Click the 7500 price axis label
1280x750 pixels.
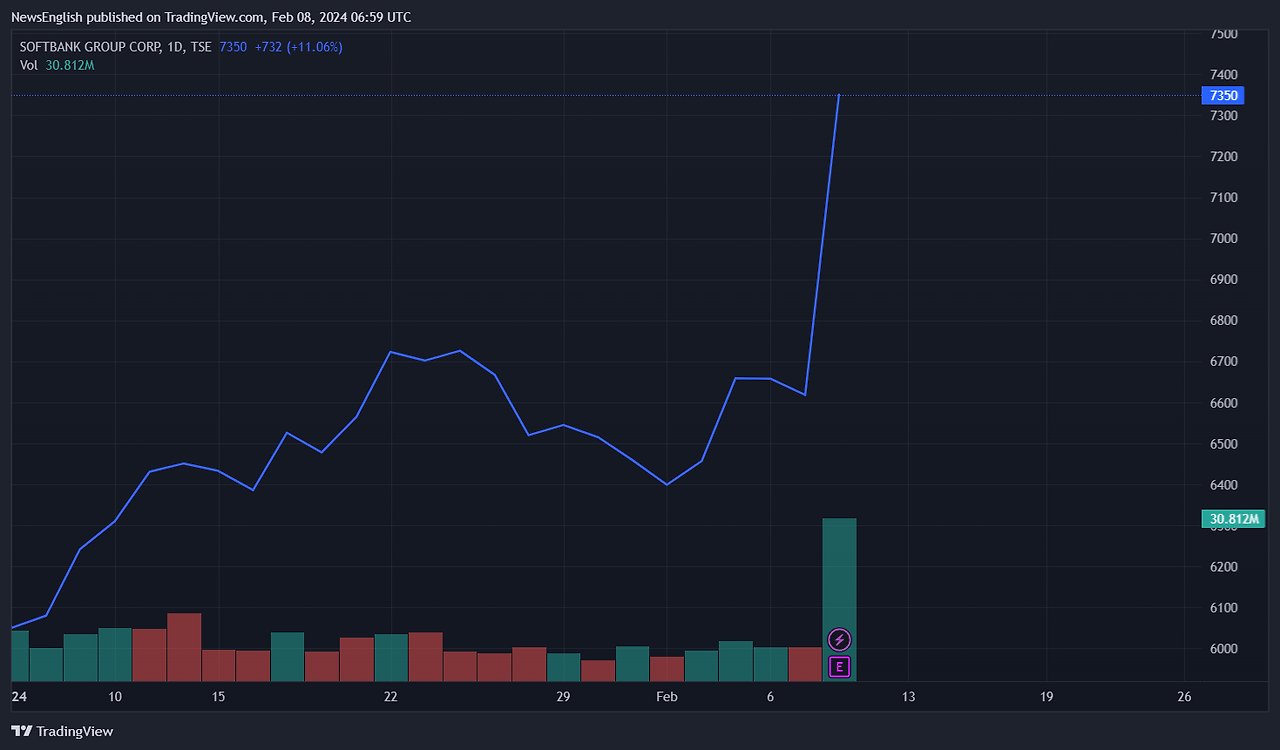[x=1224, y=34]
